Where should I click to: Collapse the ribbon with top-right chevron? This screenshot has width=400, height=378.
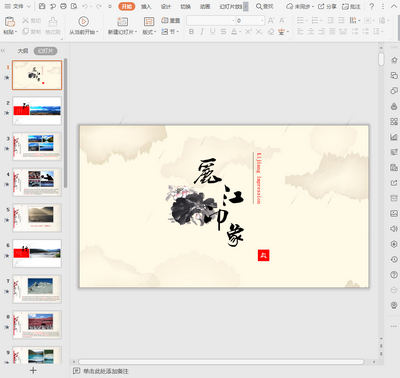coord(393,6)
